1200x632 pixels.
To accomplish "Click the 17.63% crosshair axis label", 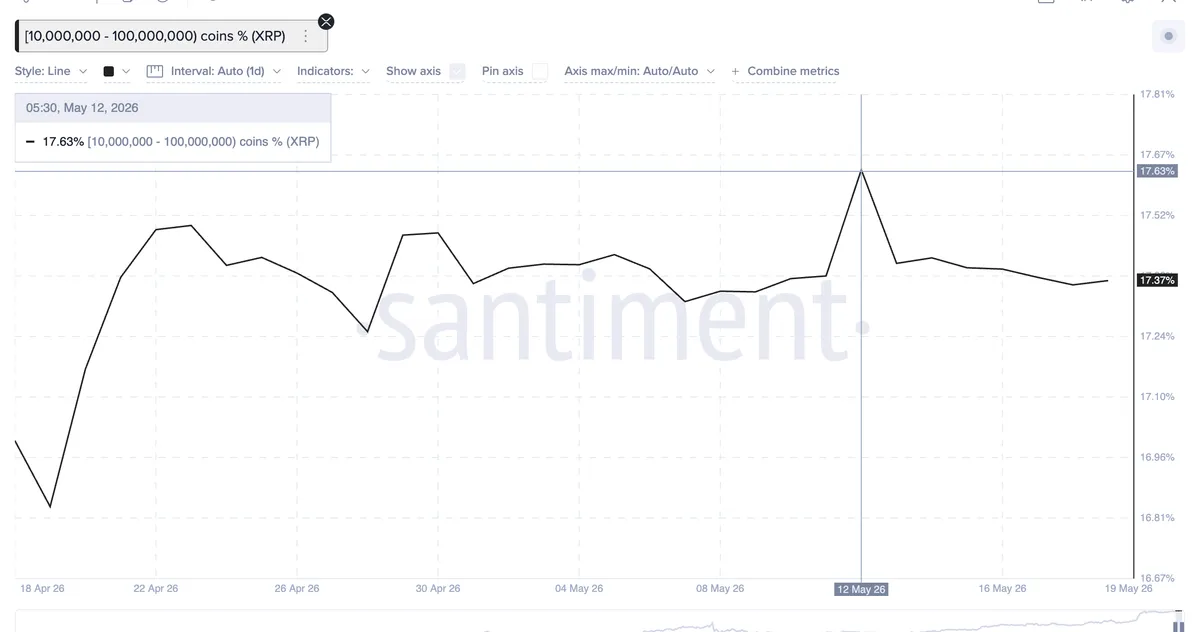I will (x=1157, y=172).
